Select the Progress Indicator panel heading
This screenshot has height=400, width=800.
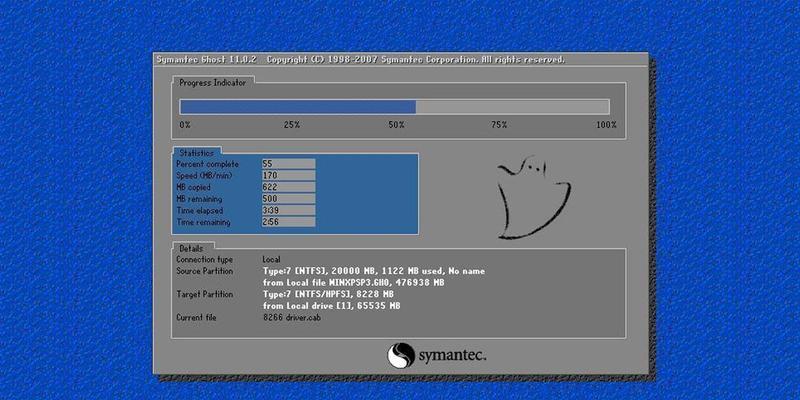tap(213, 83)
